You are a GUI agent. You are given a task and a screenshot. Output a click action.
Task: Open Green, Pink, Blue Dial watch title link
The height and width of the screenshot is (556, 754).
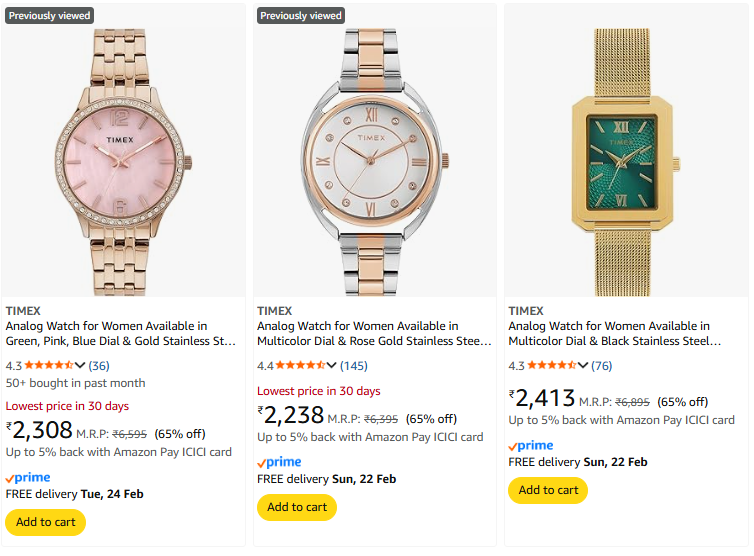[x=120, y=334]
